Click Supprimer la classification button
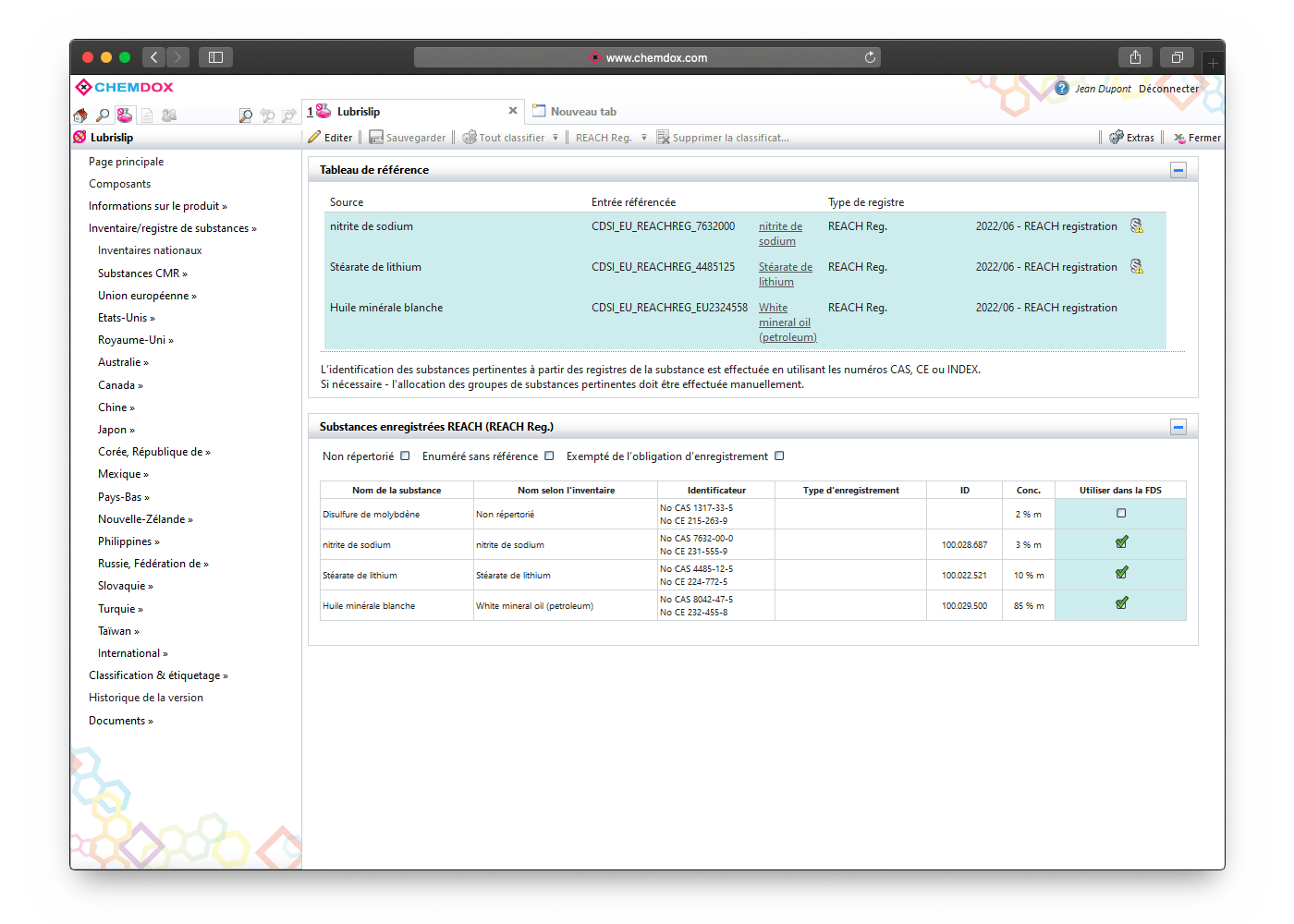The image size is (1294, 924). [x=723, y=138]
